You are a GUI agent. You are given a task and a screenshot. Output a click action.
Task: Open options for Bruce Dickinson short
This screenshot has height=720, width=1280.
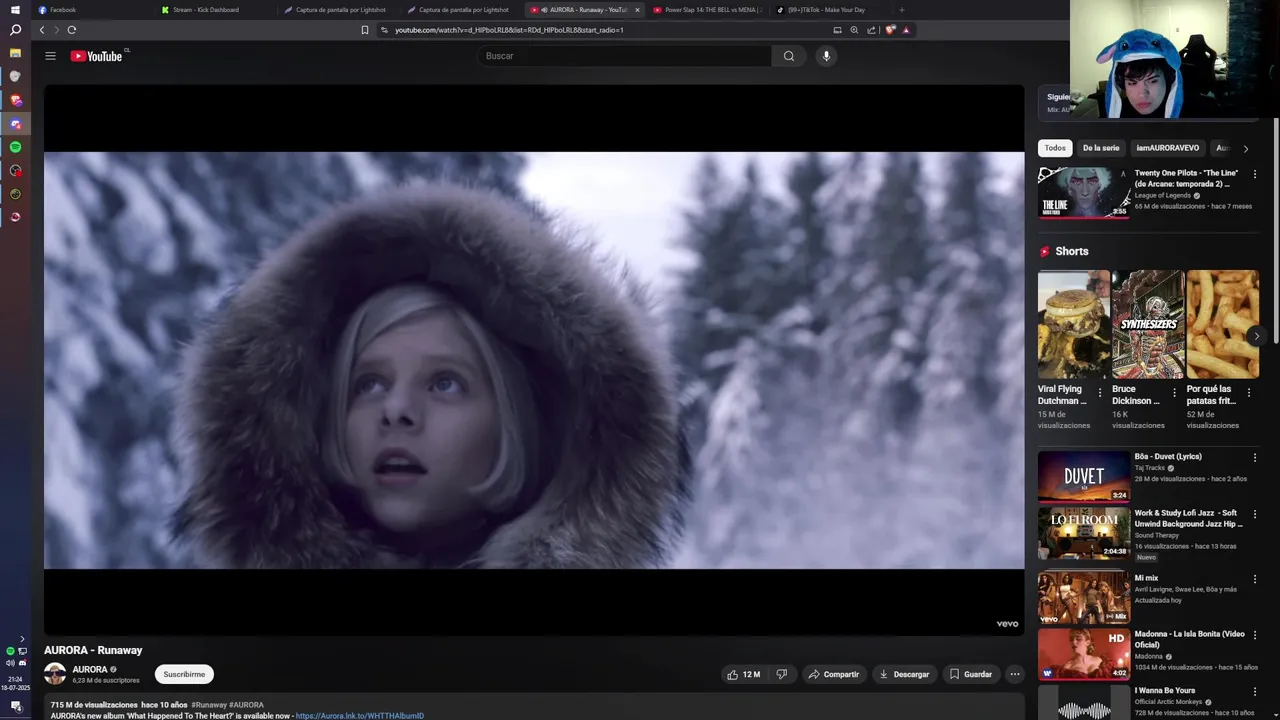[1174, 393]
